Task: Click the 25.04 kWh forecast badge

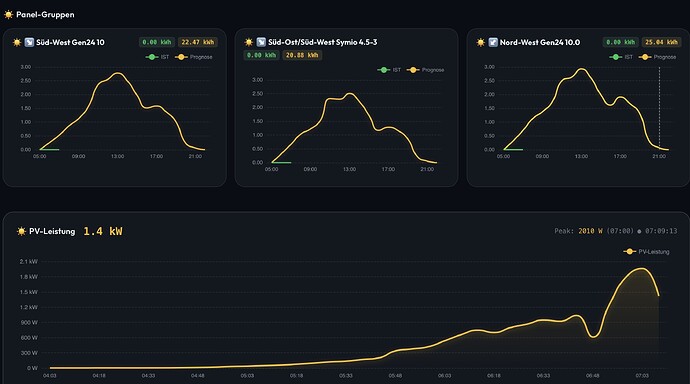Action: (661, 42)
